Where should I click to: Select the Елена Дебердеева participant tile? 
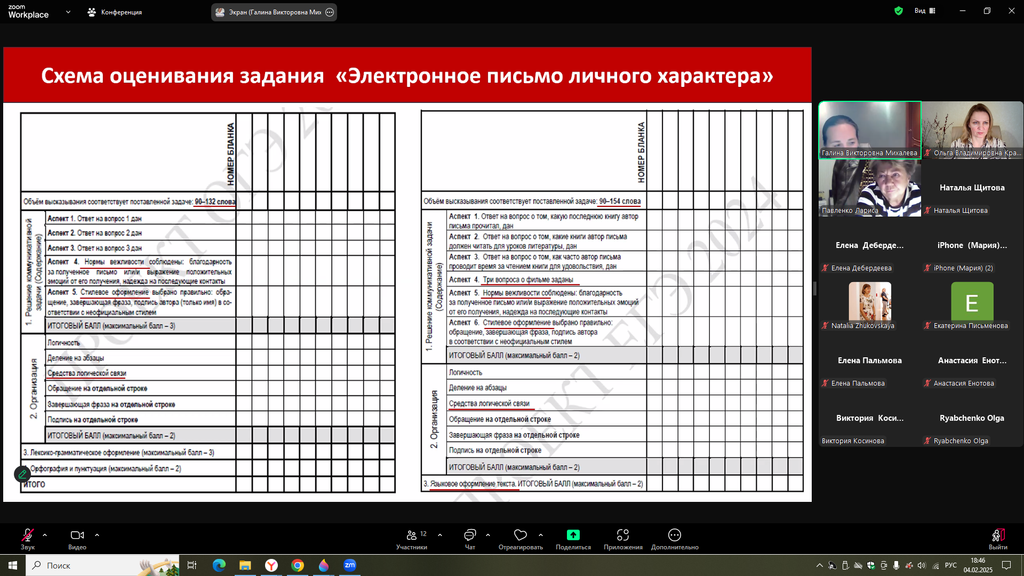(870, 246)
